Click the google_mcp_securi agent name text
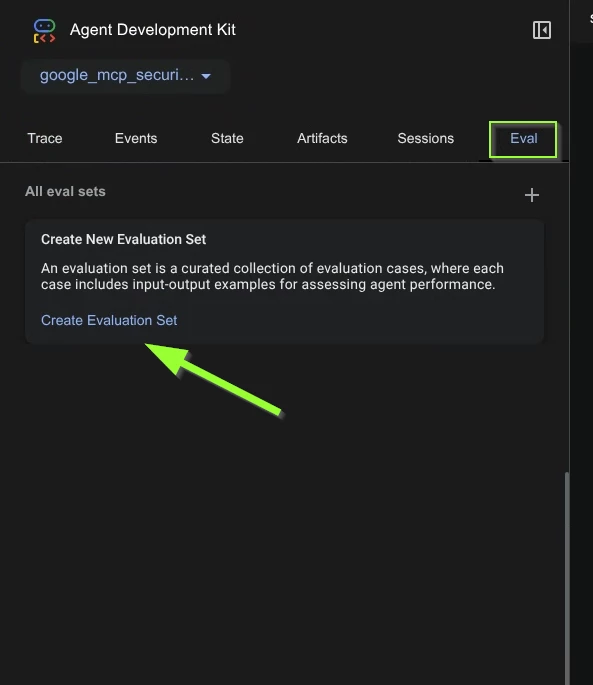593x685 pixels. click(117, 75)
